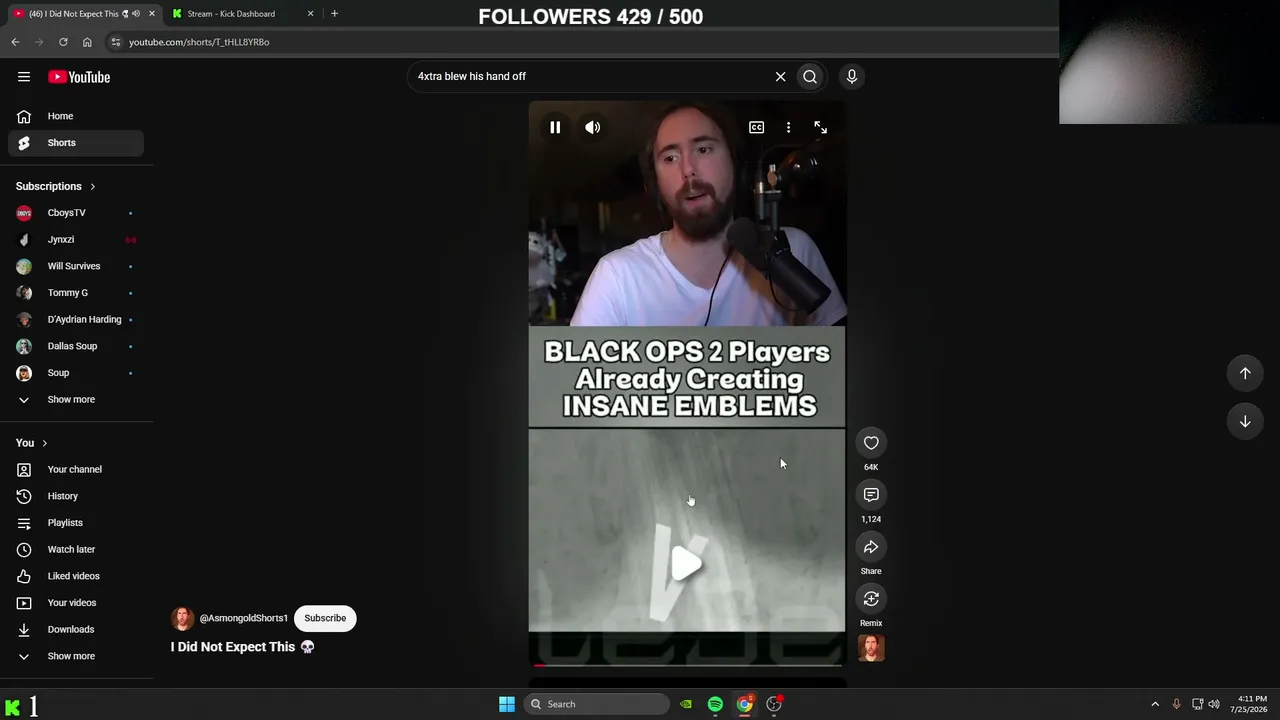Open Soup subscription channel
The height and width of the screenshot is (720, 1280).
[x=76, y=373]
